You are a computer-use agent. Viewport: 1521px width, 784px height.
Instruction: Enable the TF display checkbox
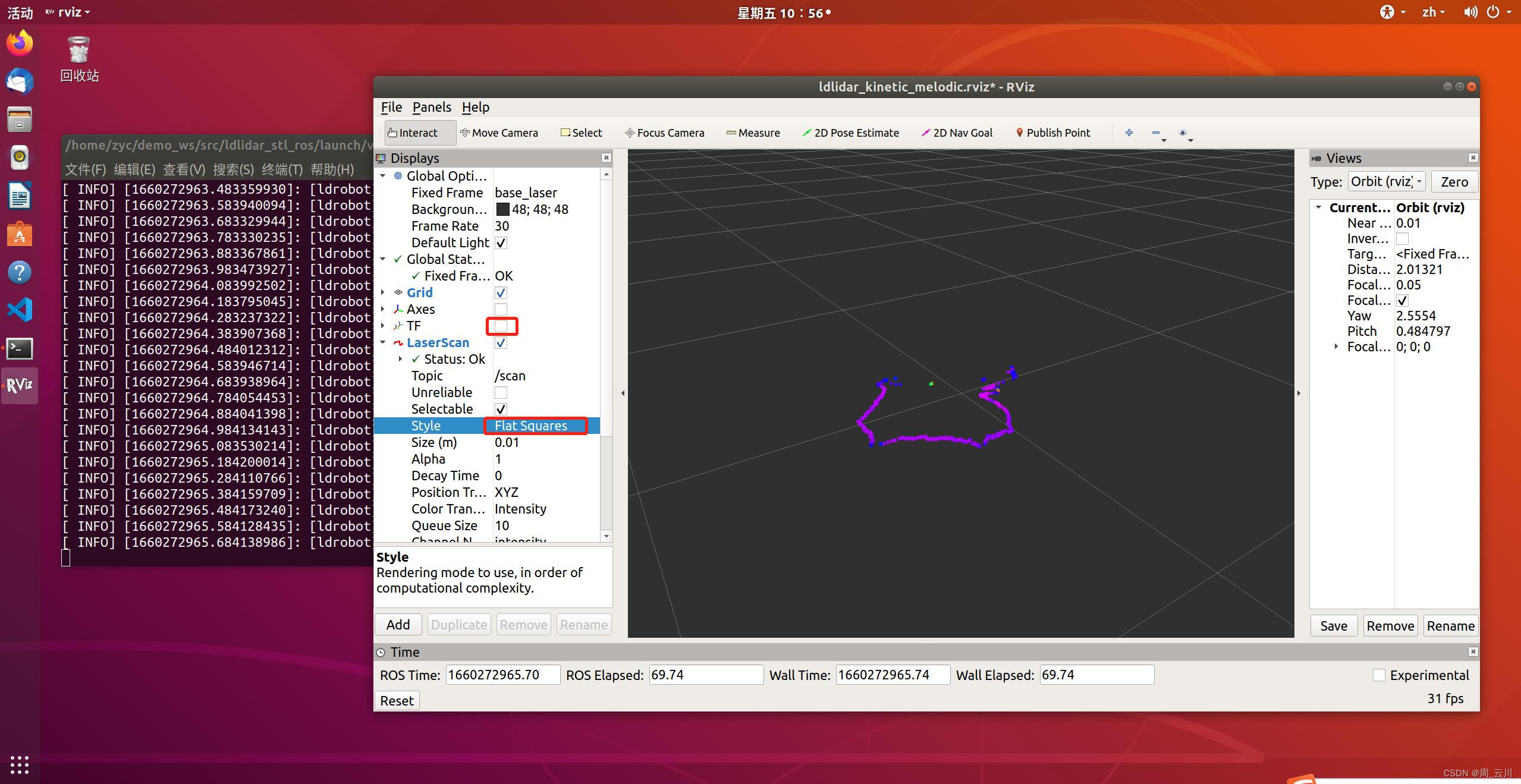pos(501,326)
